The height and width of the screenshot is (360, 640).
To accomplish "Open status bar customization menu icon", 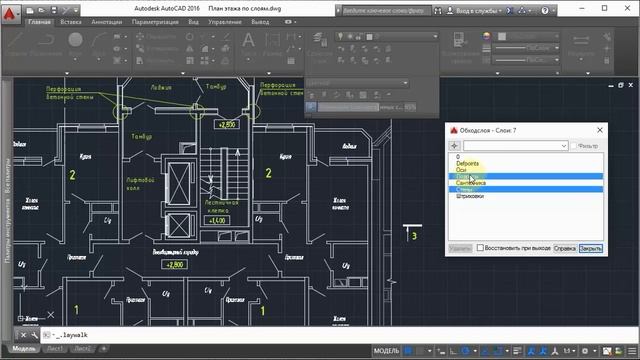I will [x=632, y=351].
